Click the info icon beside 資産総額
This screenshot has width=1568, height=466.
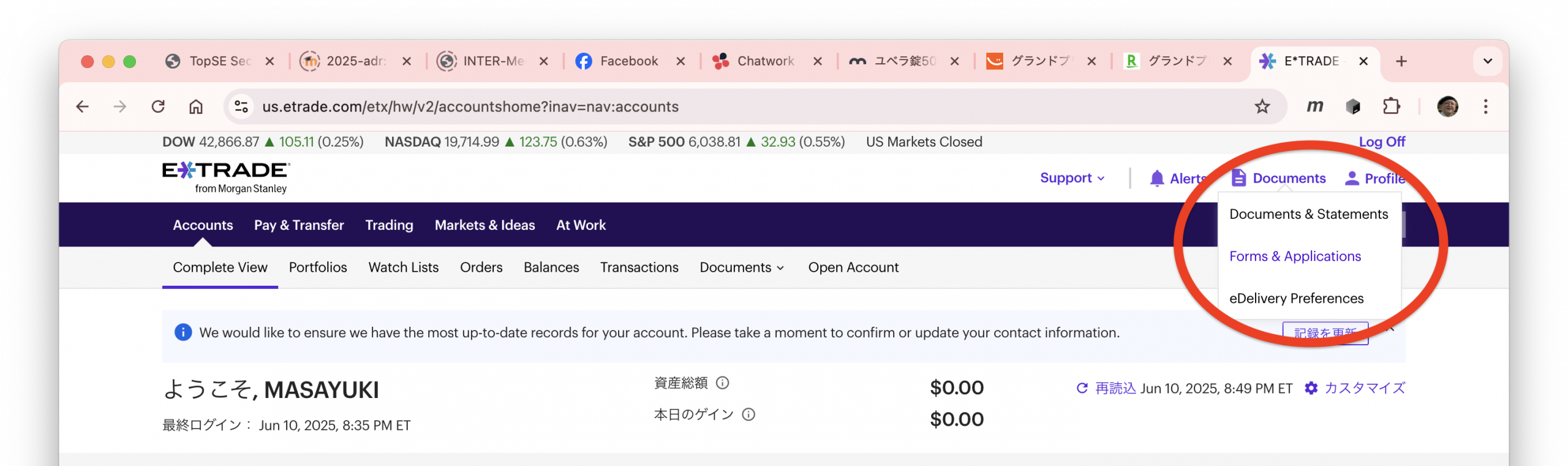coord(723,383)
